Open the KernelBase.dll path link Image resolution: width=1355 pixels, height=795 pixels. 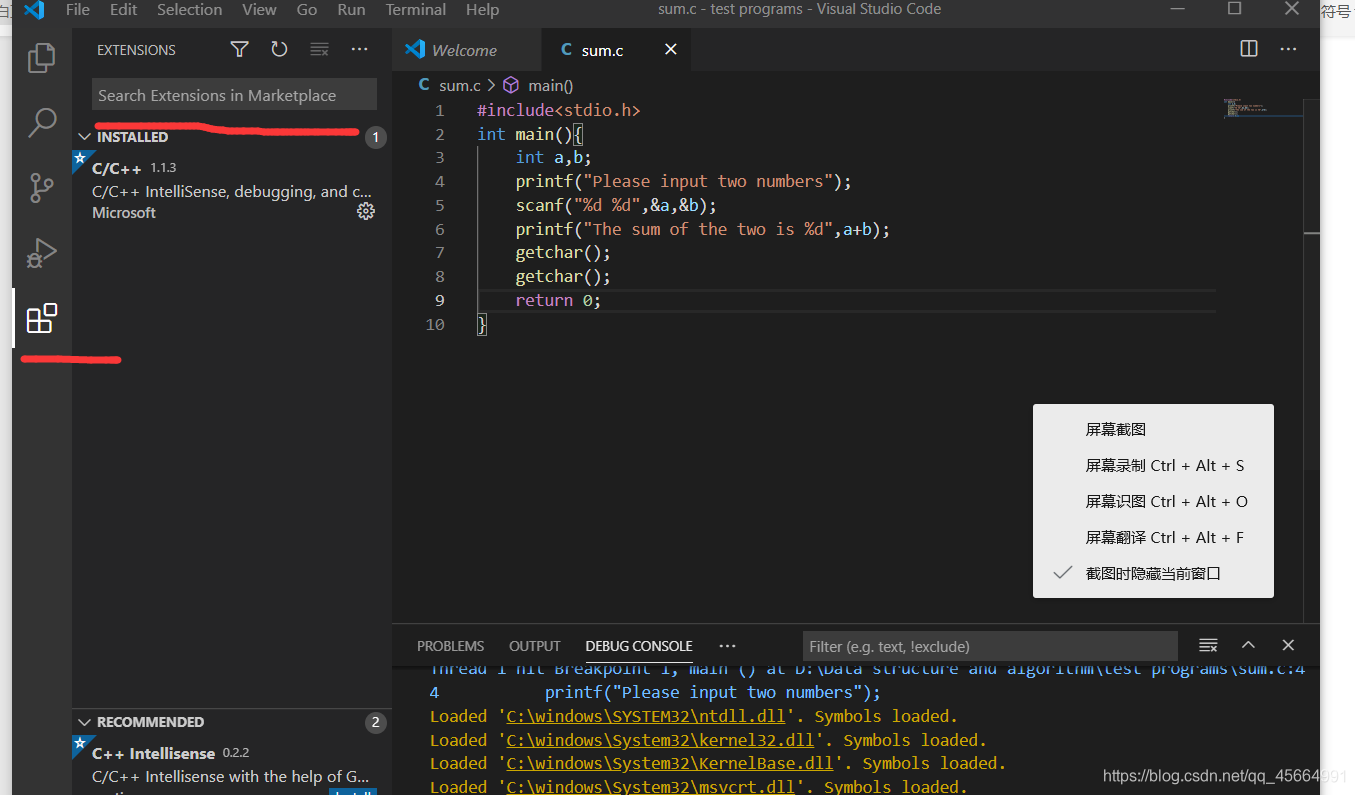click(x=670, y=763)
